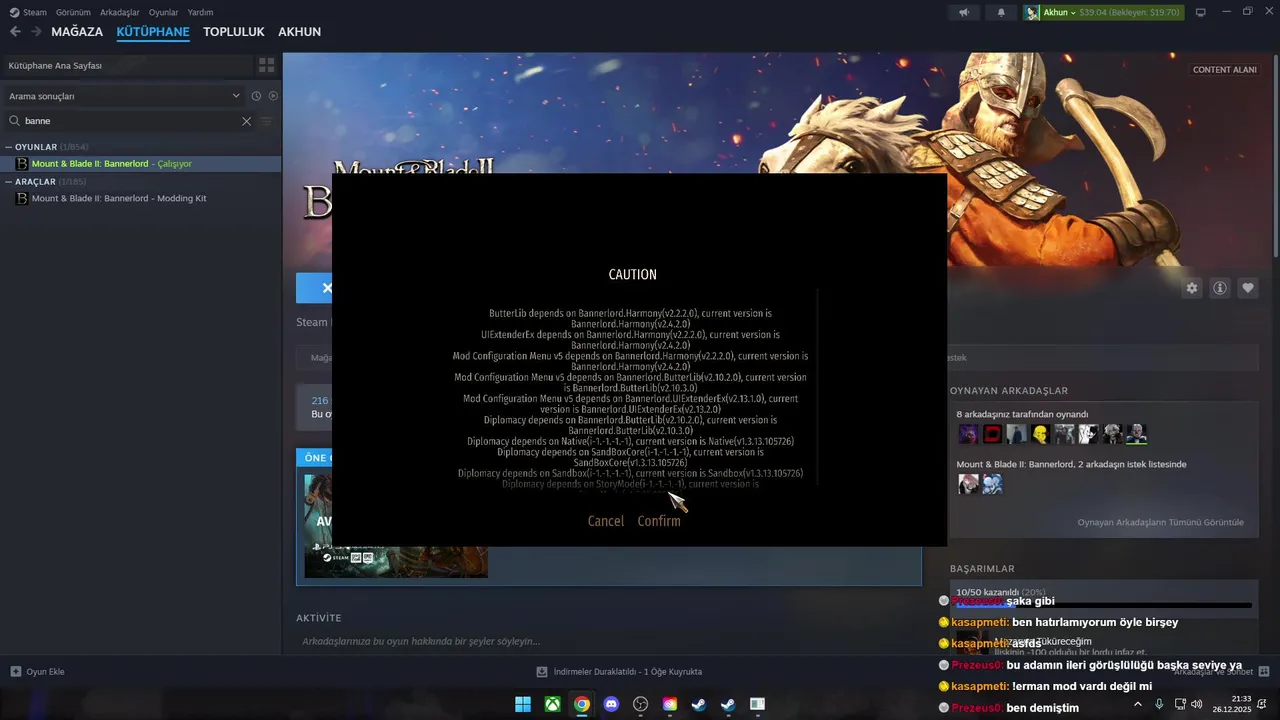Click the activity comment text box
Image resolution: width=1280 pixels, height=720 pixels.
[608, 641]
